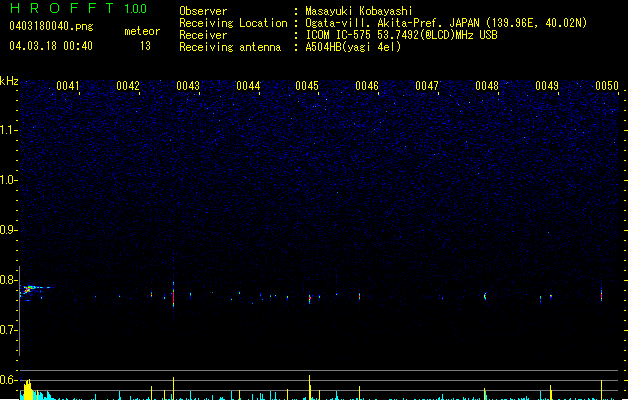Click the 'Receiving Location' field label
The height and width of the screenshot is (400, 629).
(233, 23)
